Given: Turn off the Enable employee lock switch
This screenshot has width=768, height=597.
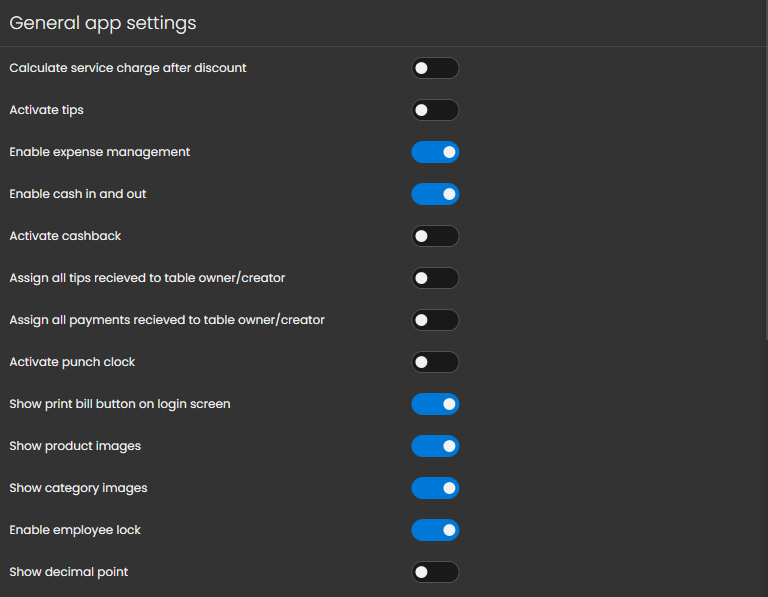Looking at the screenshot, I should click(435, 530).
